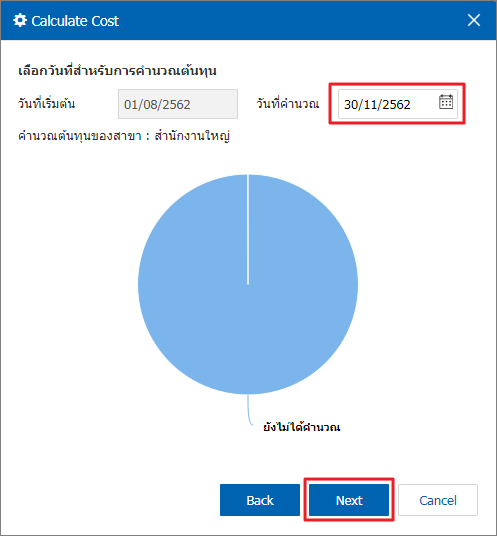Click the คำนวณต้นทุนของสาขา label text
Viewport: 497px width, 536px height.
[80, 136]
